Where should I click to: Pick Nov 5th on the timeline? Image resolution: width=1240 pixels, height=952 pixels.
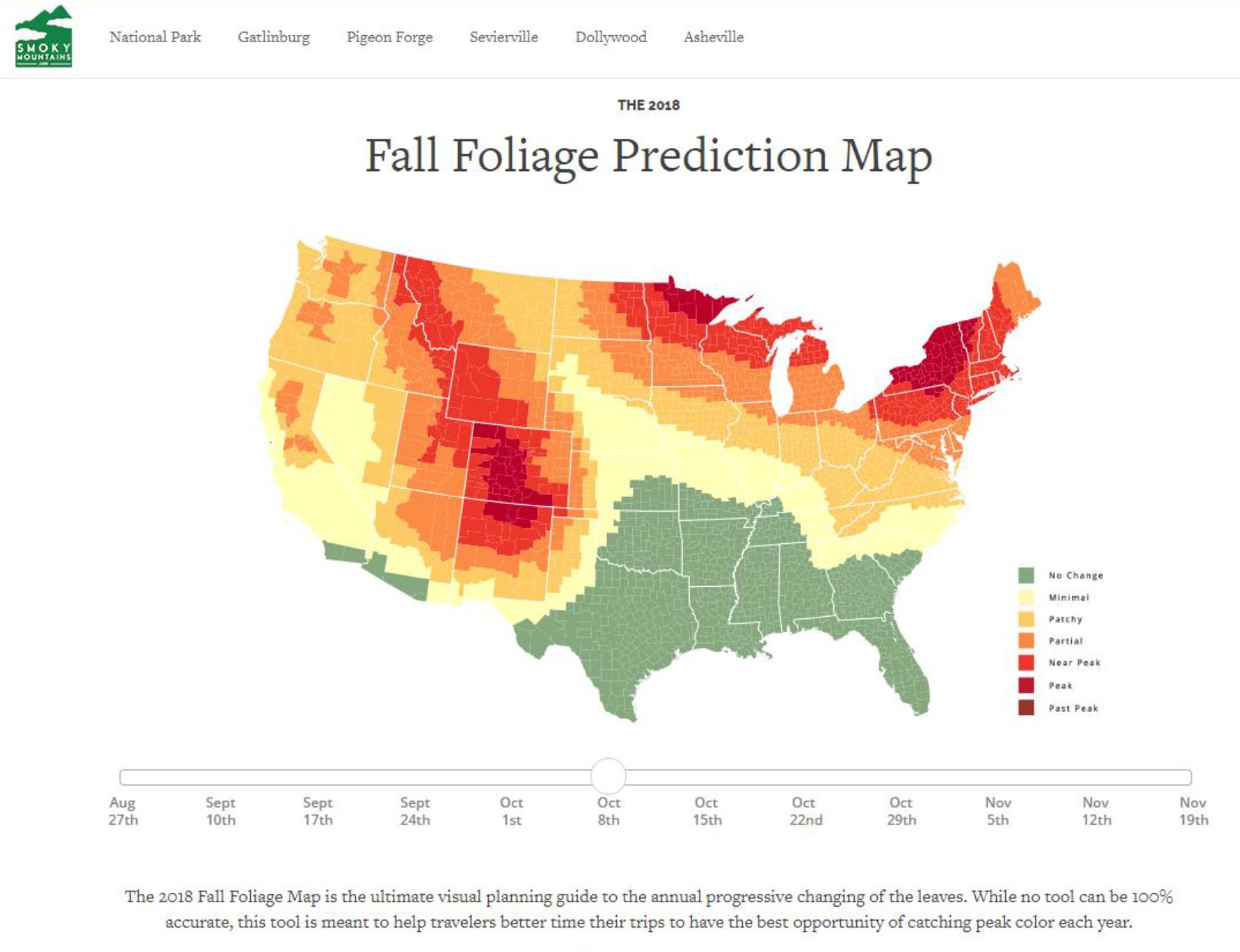998,811
